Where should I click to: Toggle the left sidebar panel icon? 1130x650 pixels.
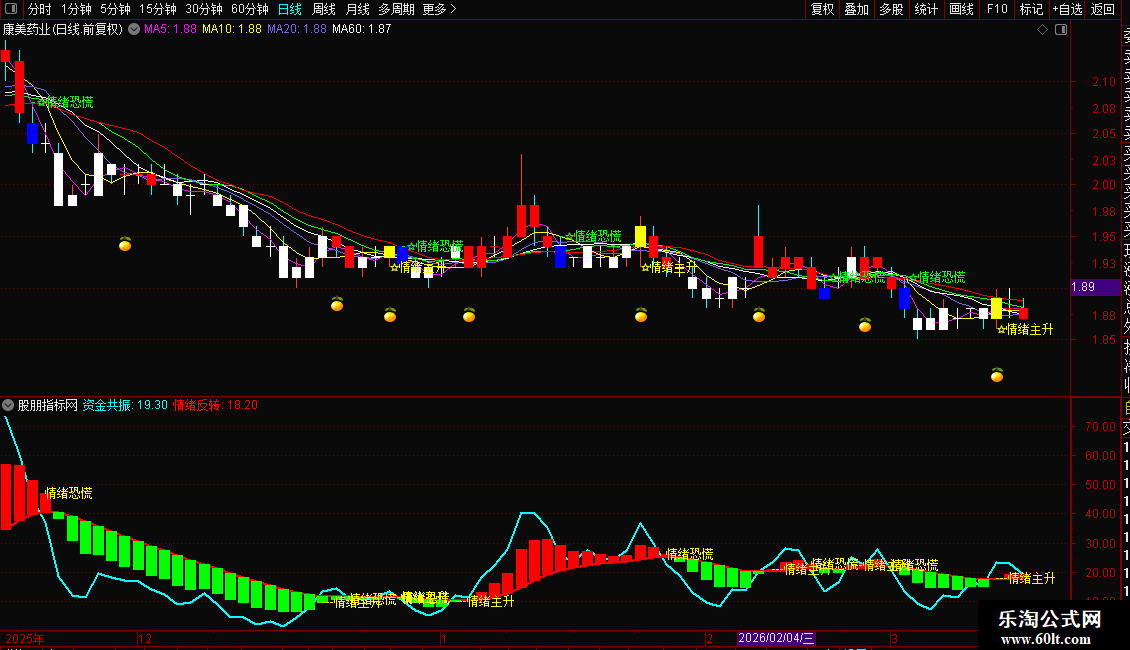coord(11,9)
